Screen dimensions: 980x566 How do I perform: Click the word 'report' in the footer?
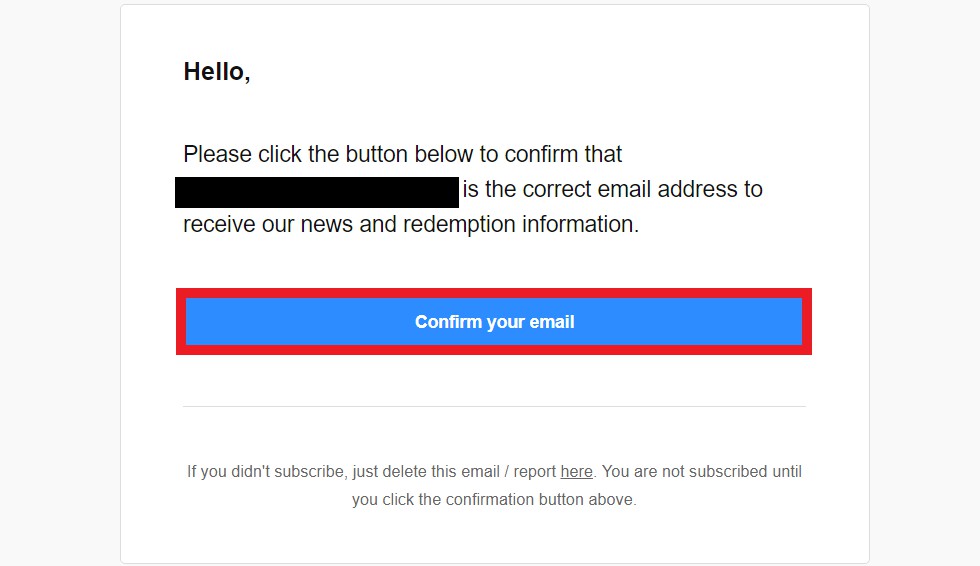[533, 471]
